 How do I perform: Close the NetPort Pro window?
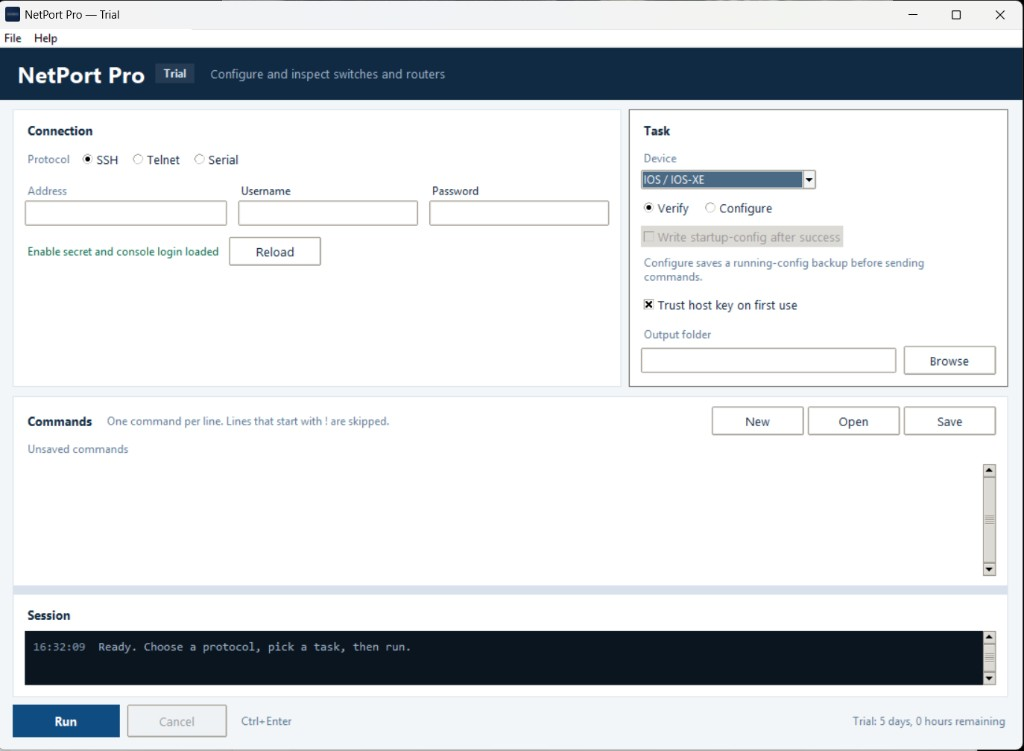(x=1000, y=14)
